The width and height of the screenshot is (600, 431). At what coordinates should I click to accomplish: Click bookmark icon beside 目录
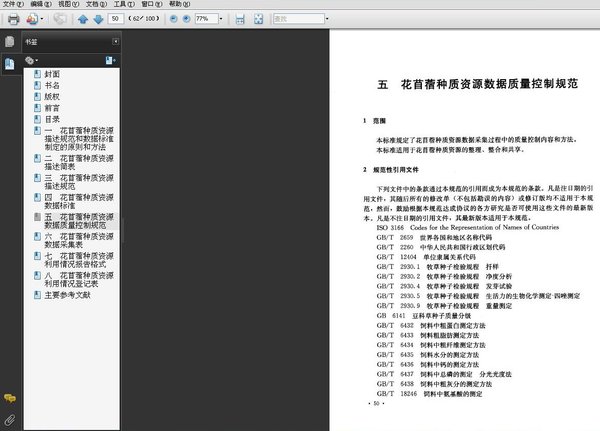pos(37,119)
